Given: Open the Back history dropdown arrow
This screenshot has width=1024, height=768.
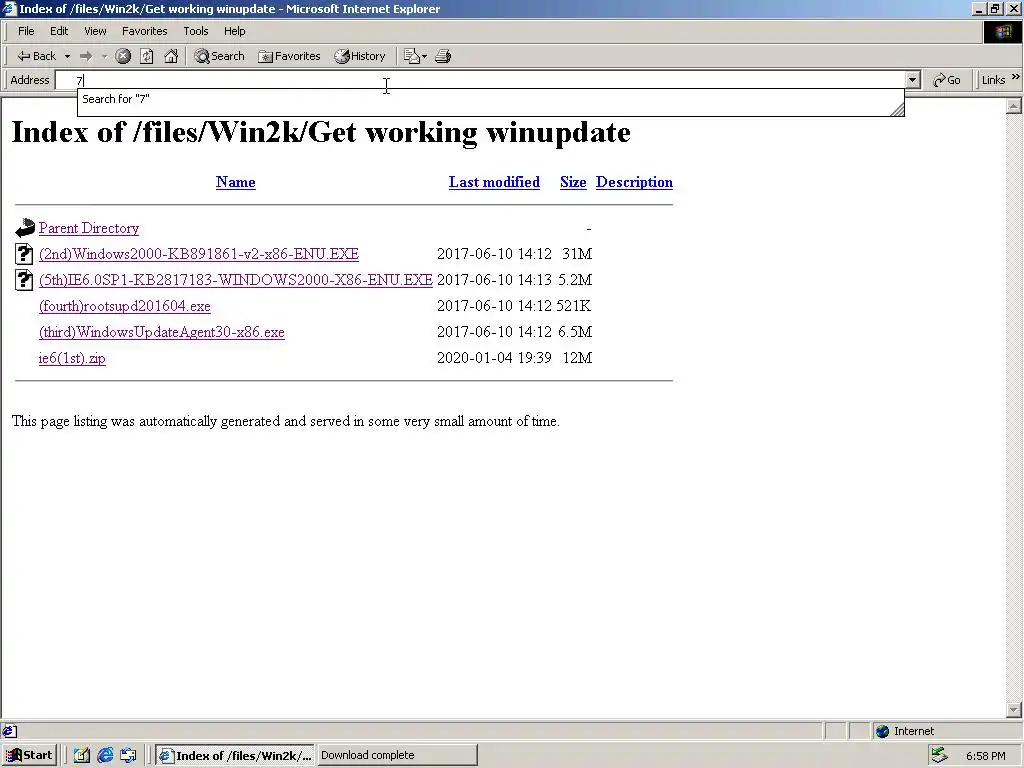Looking at the screenshot, I should (x=67, y=56).
